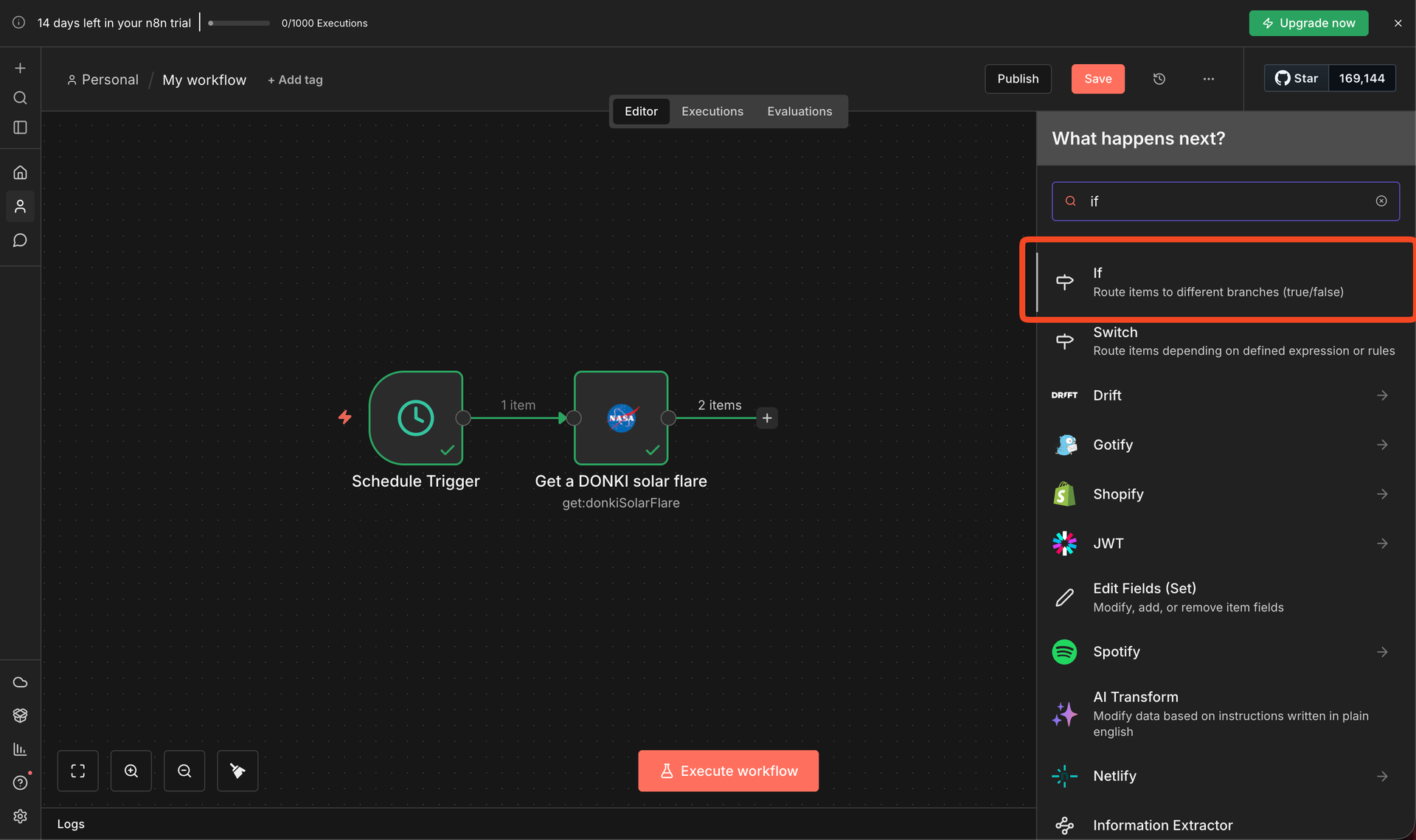Add node with plus after NASA node
Viewport: 1416px width, 840px height.
767,418
